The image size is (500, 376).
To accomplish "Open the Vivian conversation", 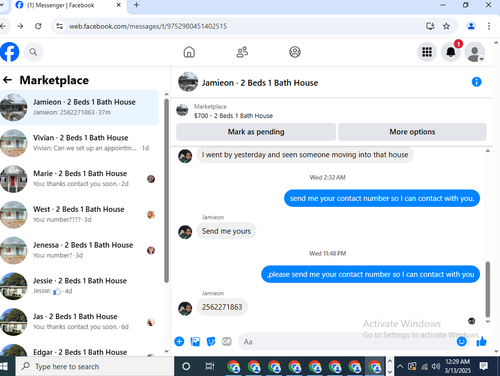I will point(79,143).
